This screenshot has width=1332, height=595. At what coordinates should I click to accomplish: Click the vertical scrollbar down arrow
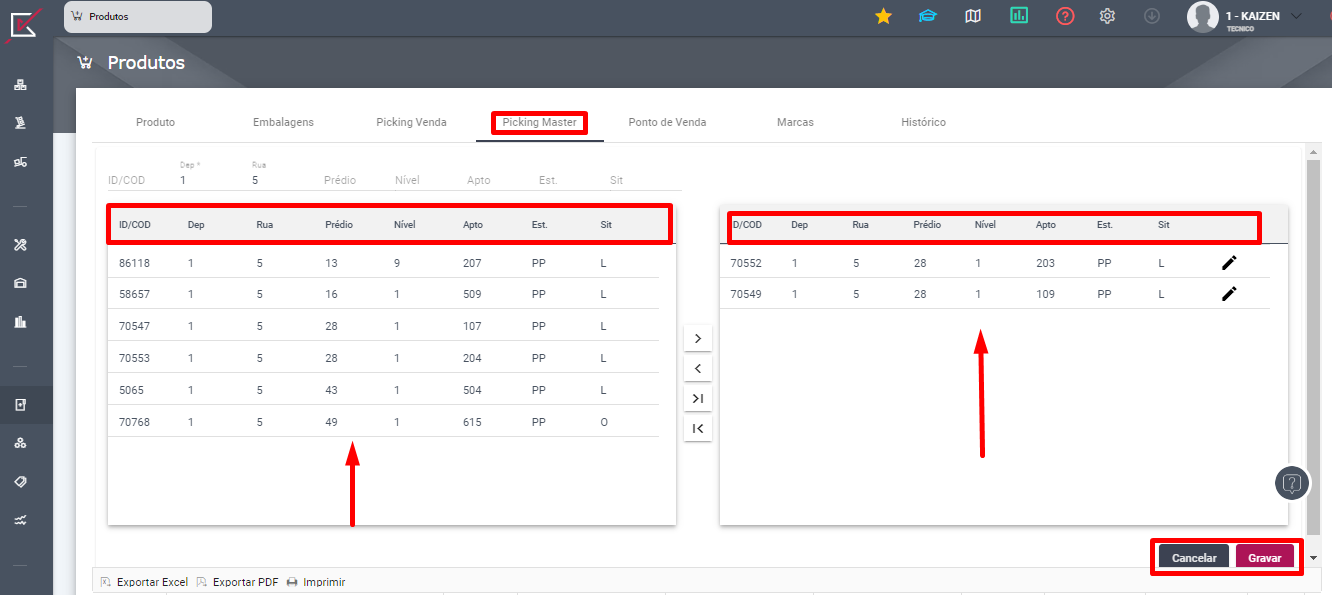[1313, 558]
